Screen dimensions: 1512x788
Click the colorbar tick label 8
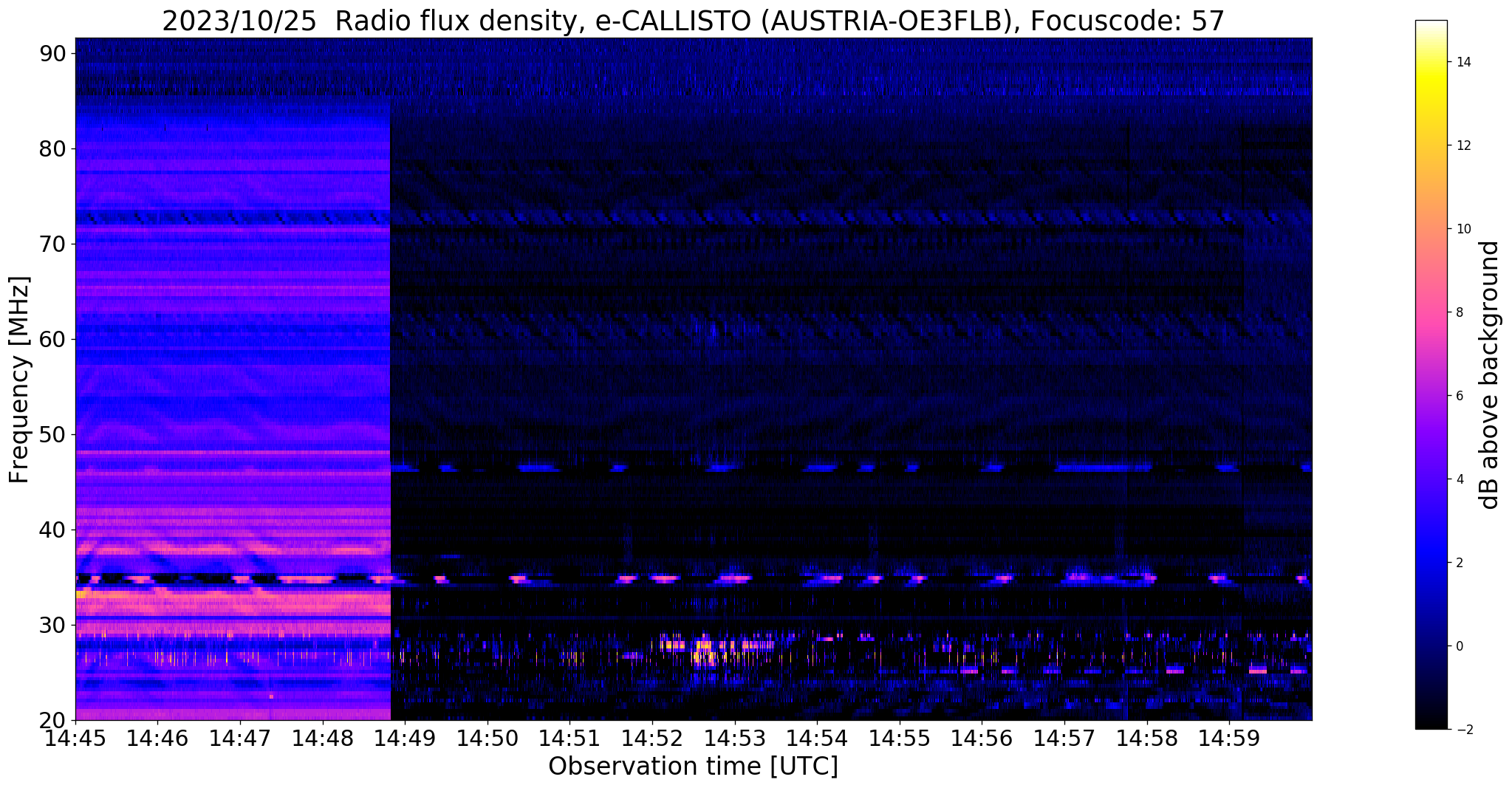pyautogui.click(x=1459, y=312)
